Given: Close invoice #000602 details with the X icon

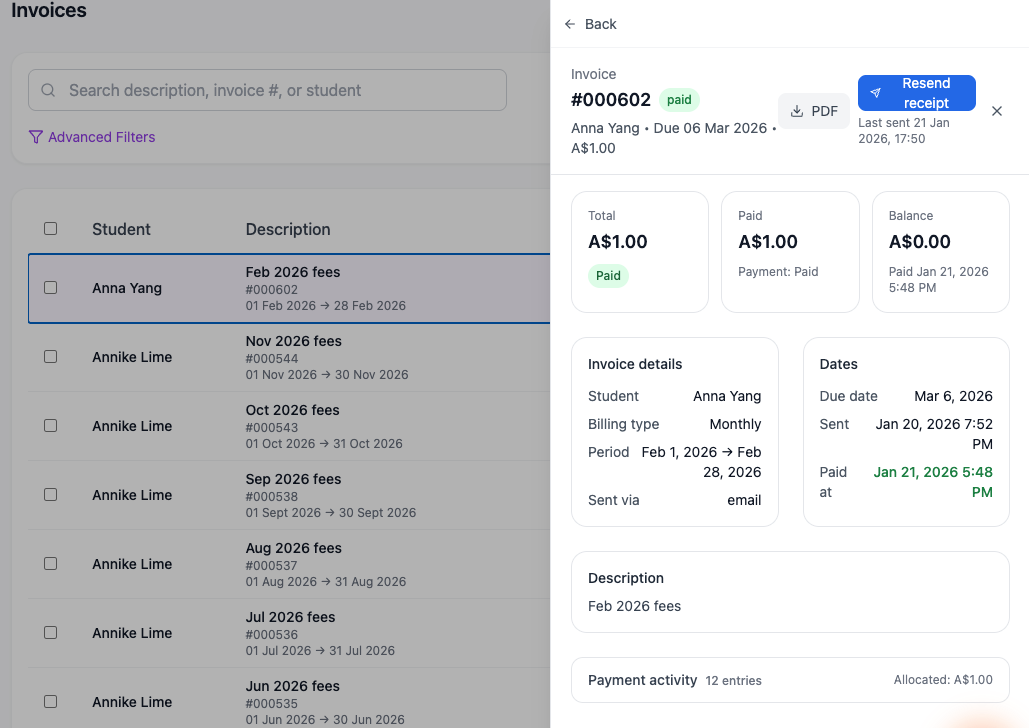Looking at the screenshot, I should [x=996, y=111].
